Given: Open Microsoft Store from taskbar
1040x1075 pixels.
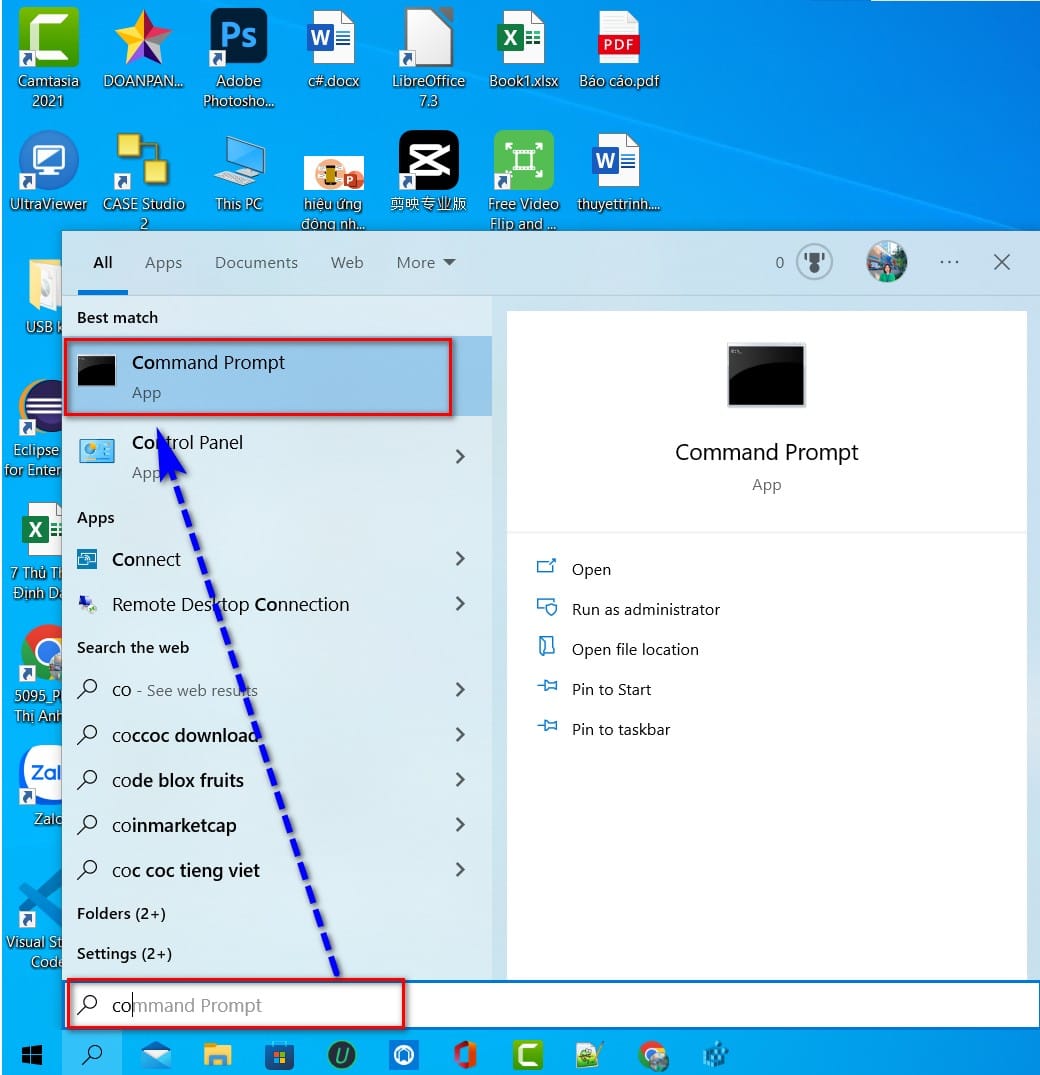Looking at the screenshot, I should [x=279, y=1054].
